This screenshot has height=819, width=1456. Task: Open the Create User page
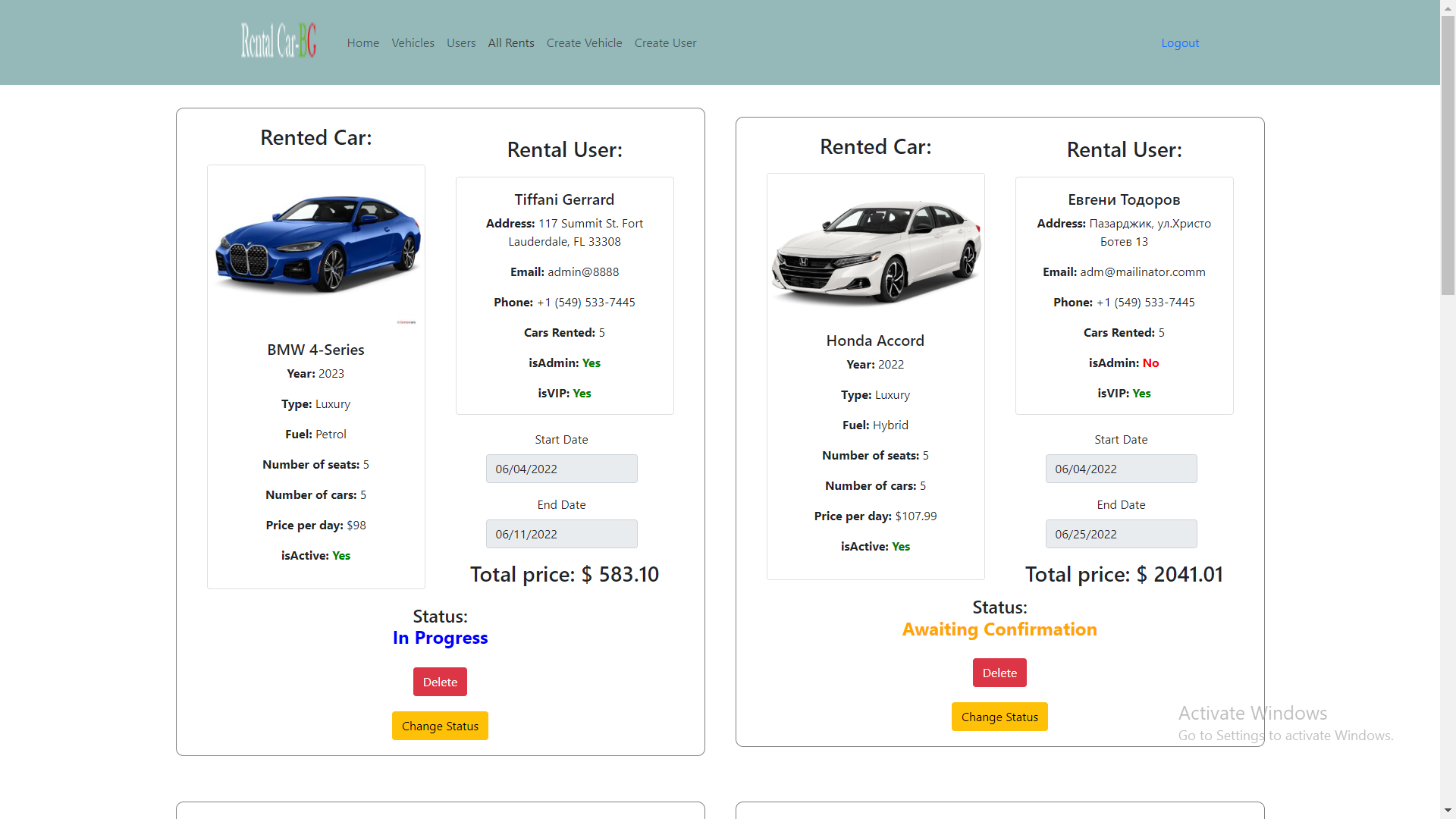click(x=665, y=42)
